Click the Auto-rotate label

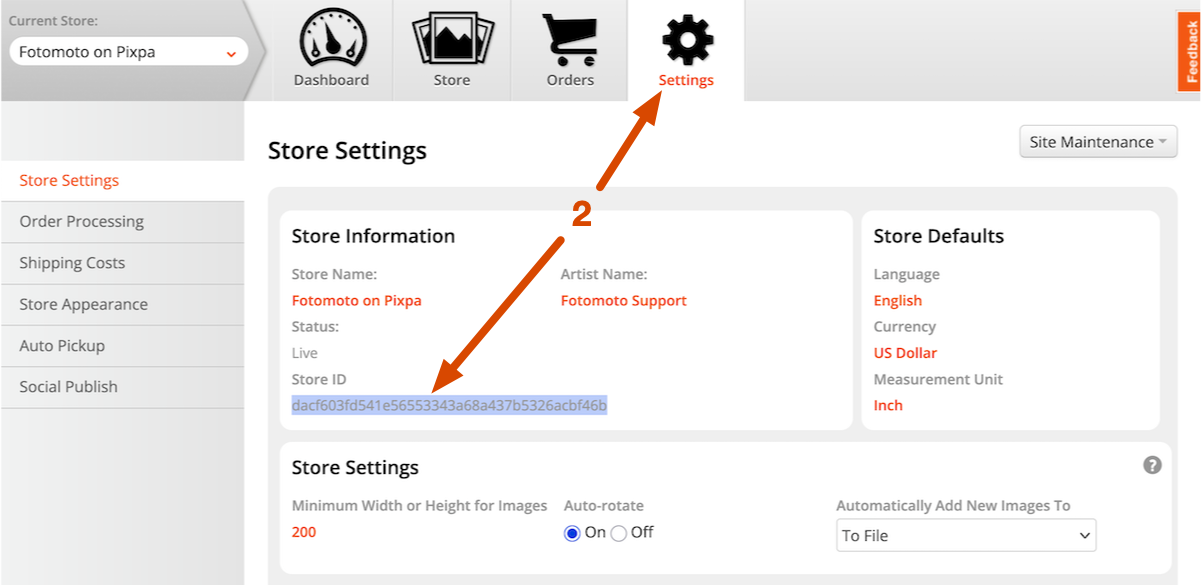click(604, 505)
